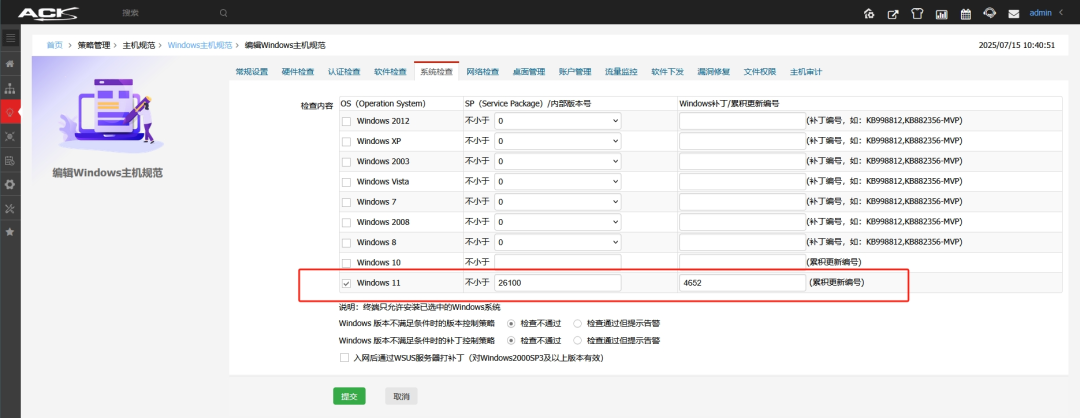This screenshot has width=1080, height=418.
Task: Select 检查通过但提示告警 for 版本控制策略
Action: point(577,323)
